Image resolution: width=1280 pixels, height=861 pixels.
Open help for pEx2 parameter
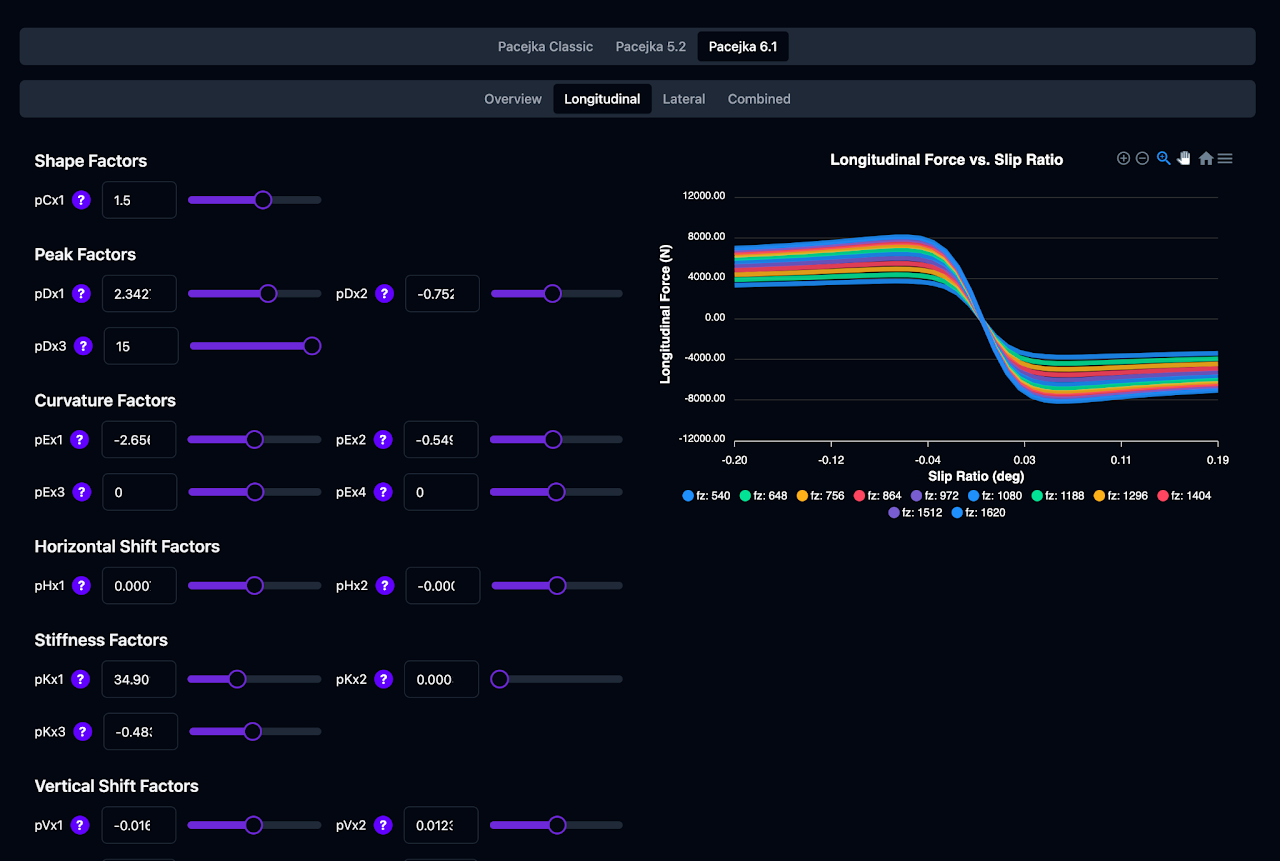click(x=383, y=440)
